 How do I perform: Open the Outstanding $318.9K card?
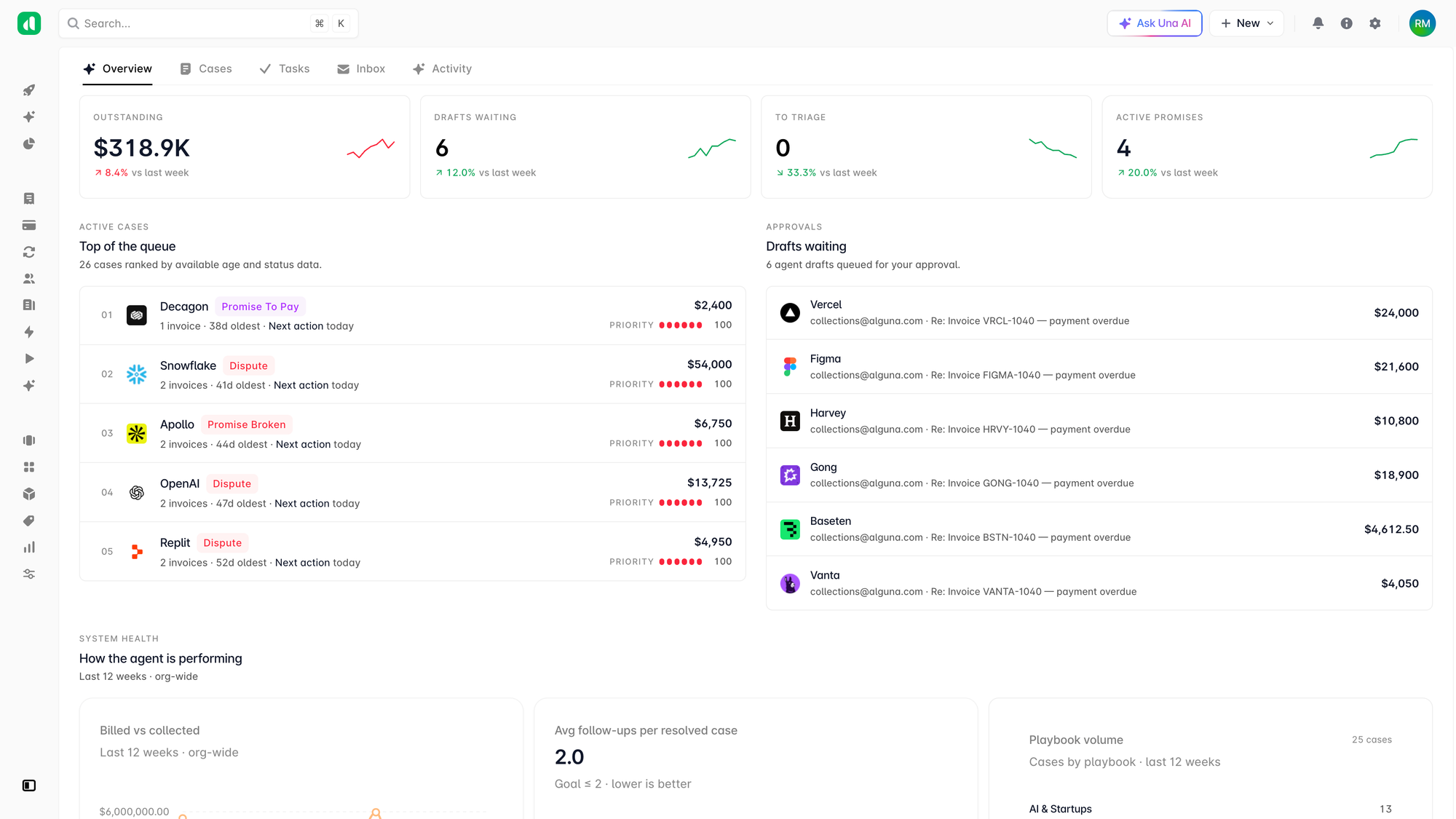click(x=245, y=147)
